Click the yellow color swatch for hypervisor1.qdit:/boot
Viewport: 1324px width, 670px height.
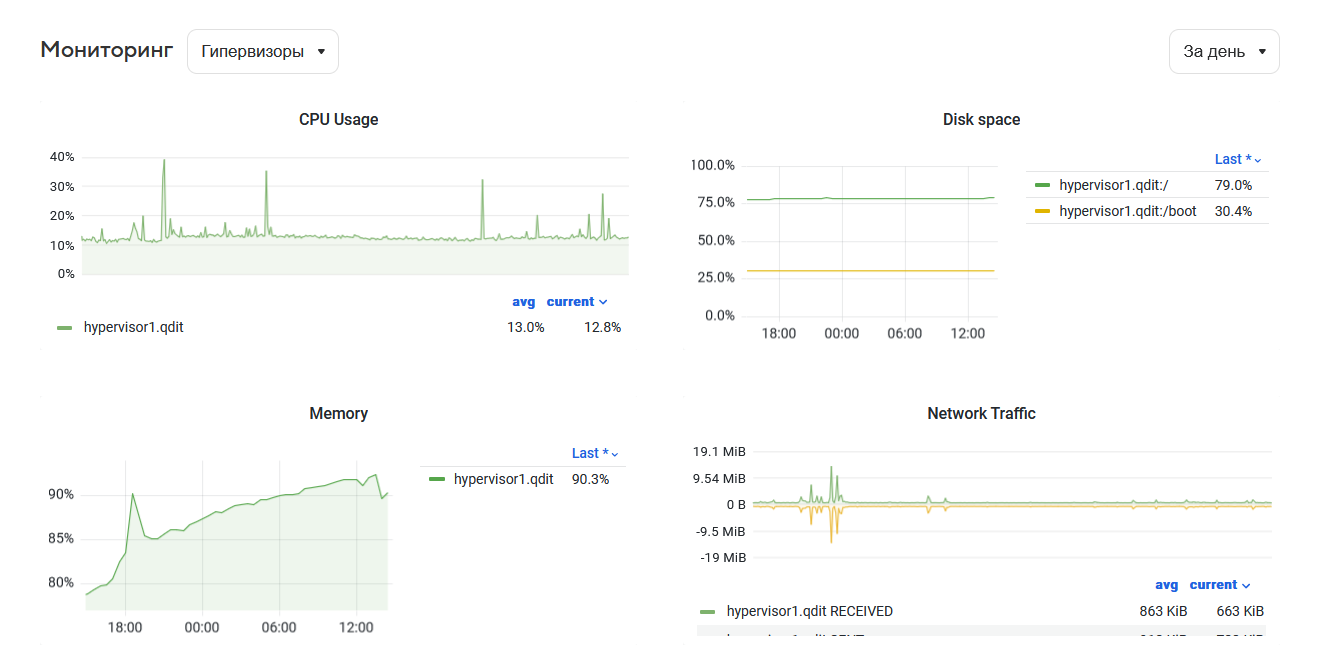tap(1042, 211)
